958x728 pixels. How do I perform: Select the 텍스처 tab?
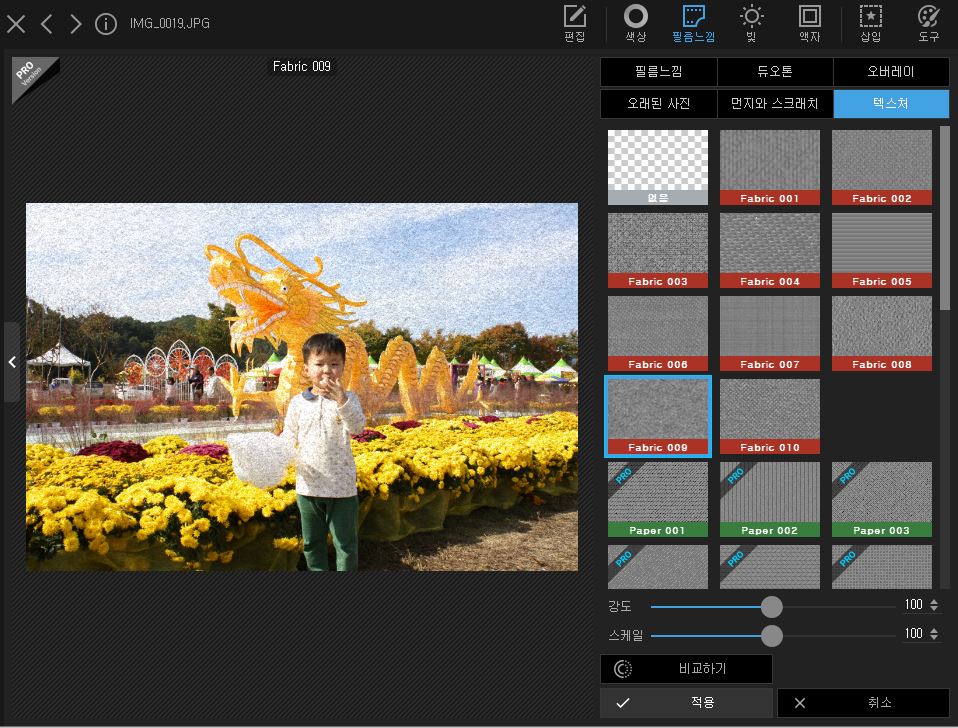[891, 103]
